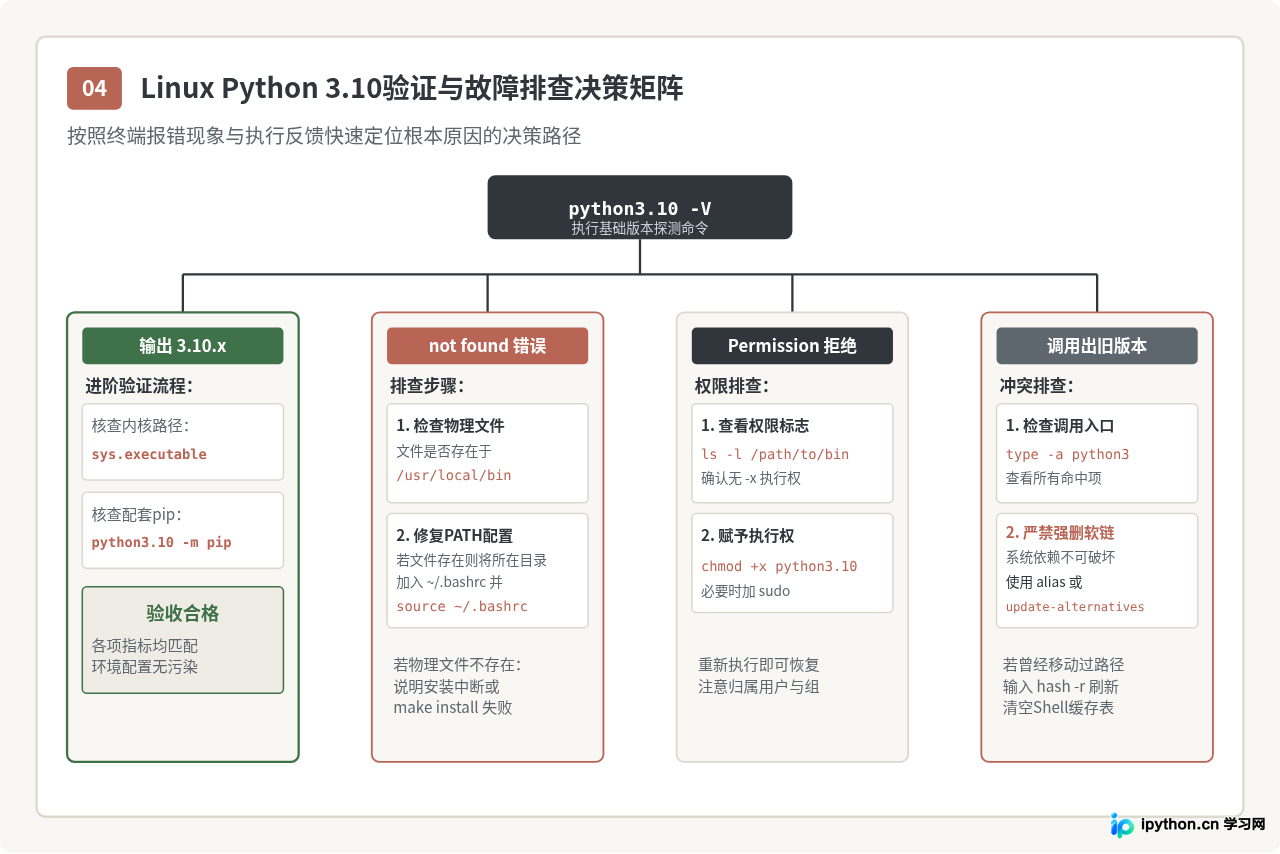Click the 04 section number badge
Screen dimensions: 1280x854
click(94, 88)
